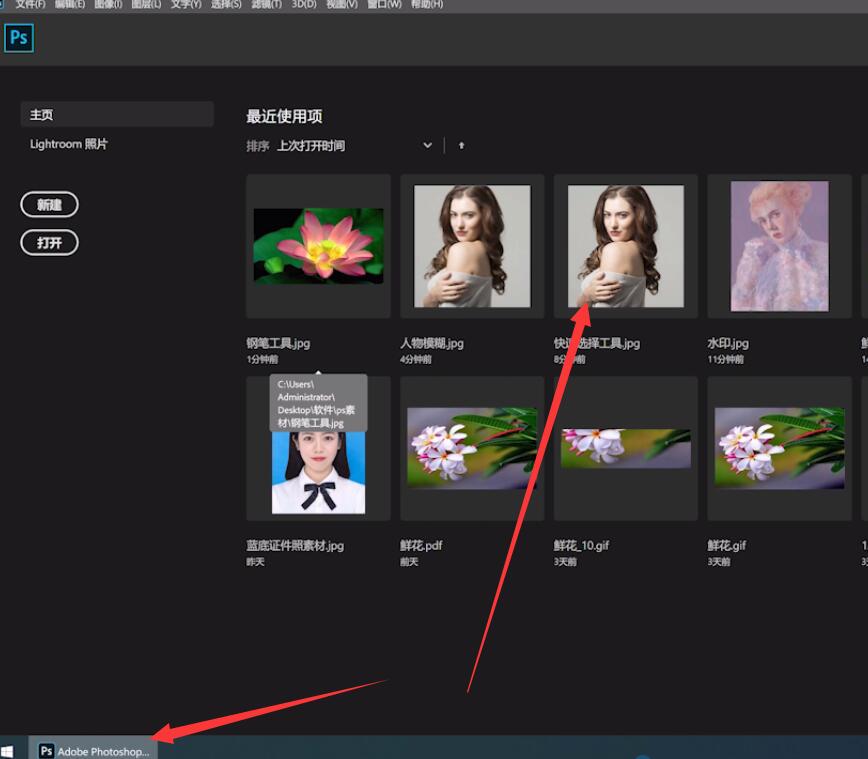The image size is (868, 759).
Task: Open the 帮助(H) menu
Action: point(427,4)
